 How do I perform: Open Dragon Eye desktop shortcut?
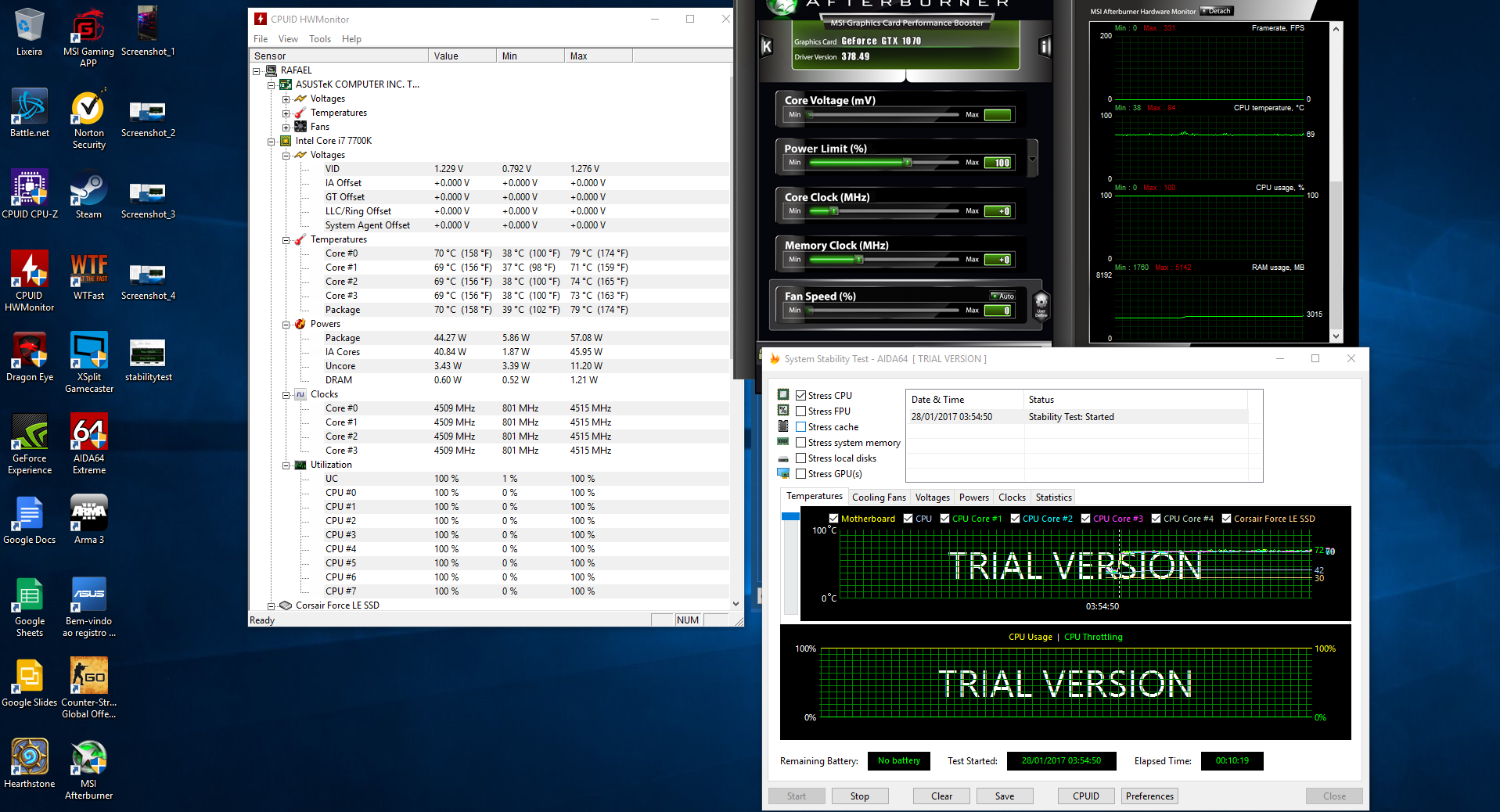[30, 357]
